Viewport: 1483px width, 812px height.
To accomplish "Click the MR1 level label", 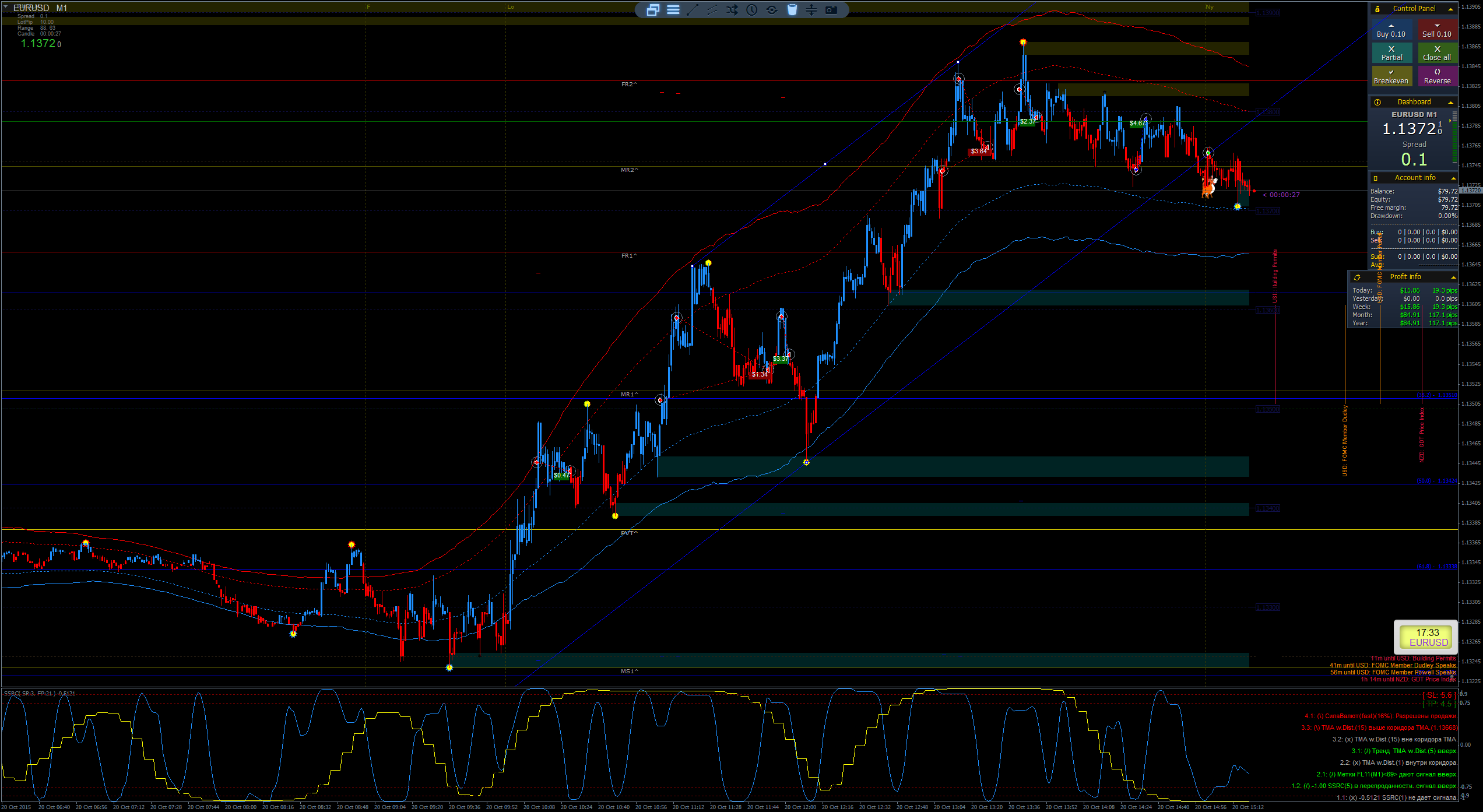I will [629, 395].
